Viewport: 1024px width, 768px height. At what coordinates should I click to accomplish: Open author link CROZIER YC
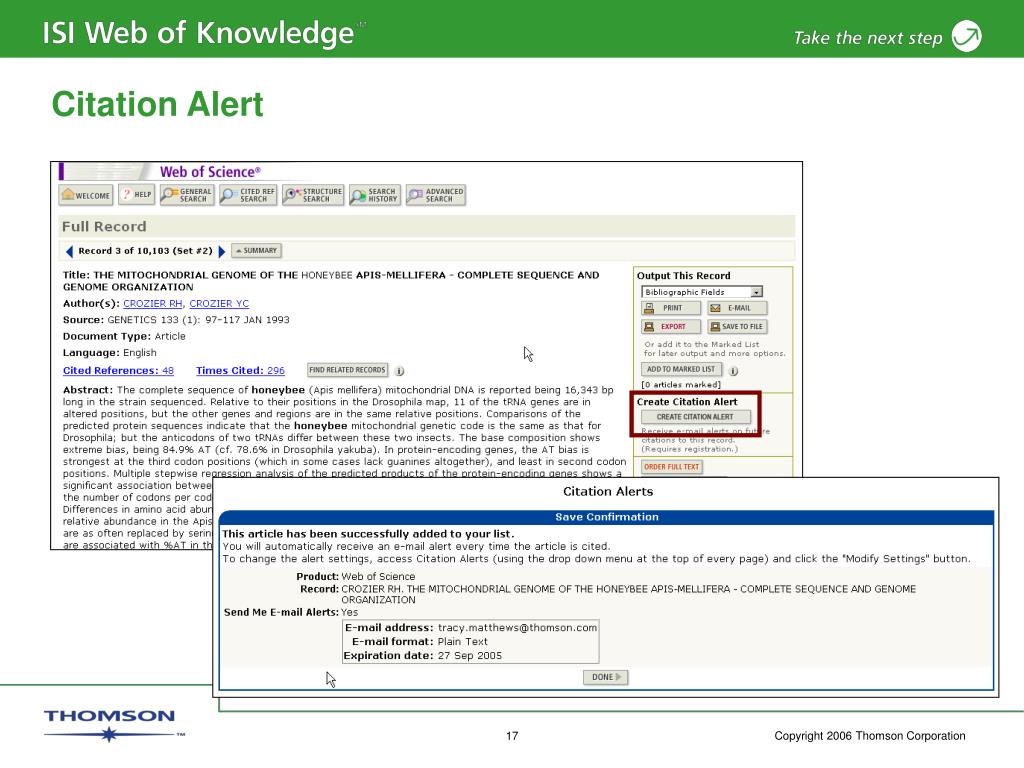(219, 304)
